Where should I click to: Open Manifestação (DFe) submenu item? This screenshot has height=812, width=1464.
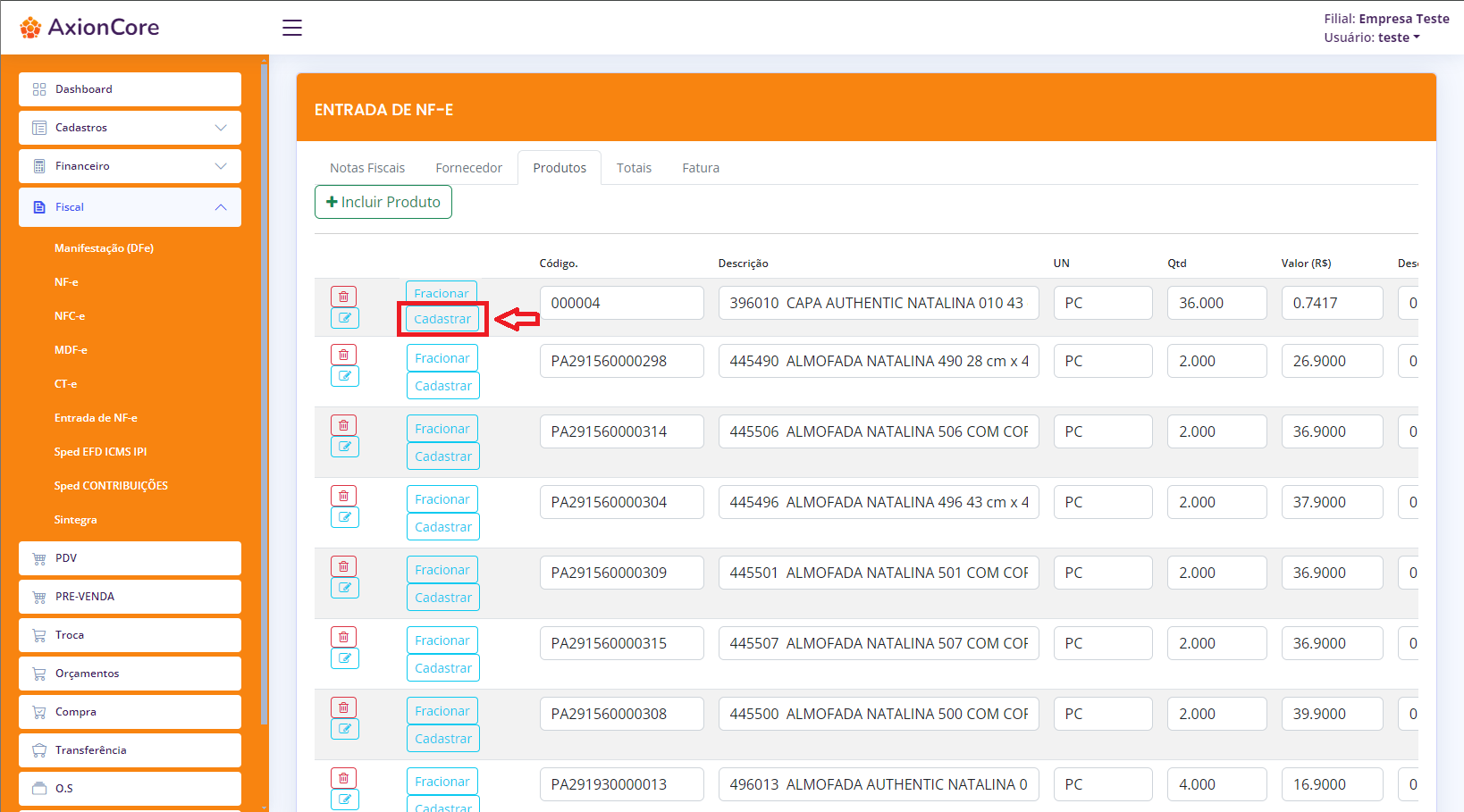point(104,248)
